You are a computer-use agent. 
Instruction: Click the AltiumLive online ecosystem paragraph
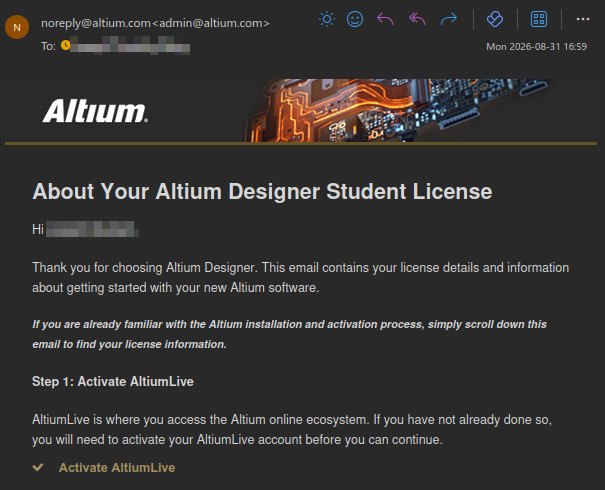point(292,429)
